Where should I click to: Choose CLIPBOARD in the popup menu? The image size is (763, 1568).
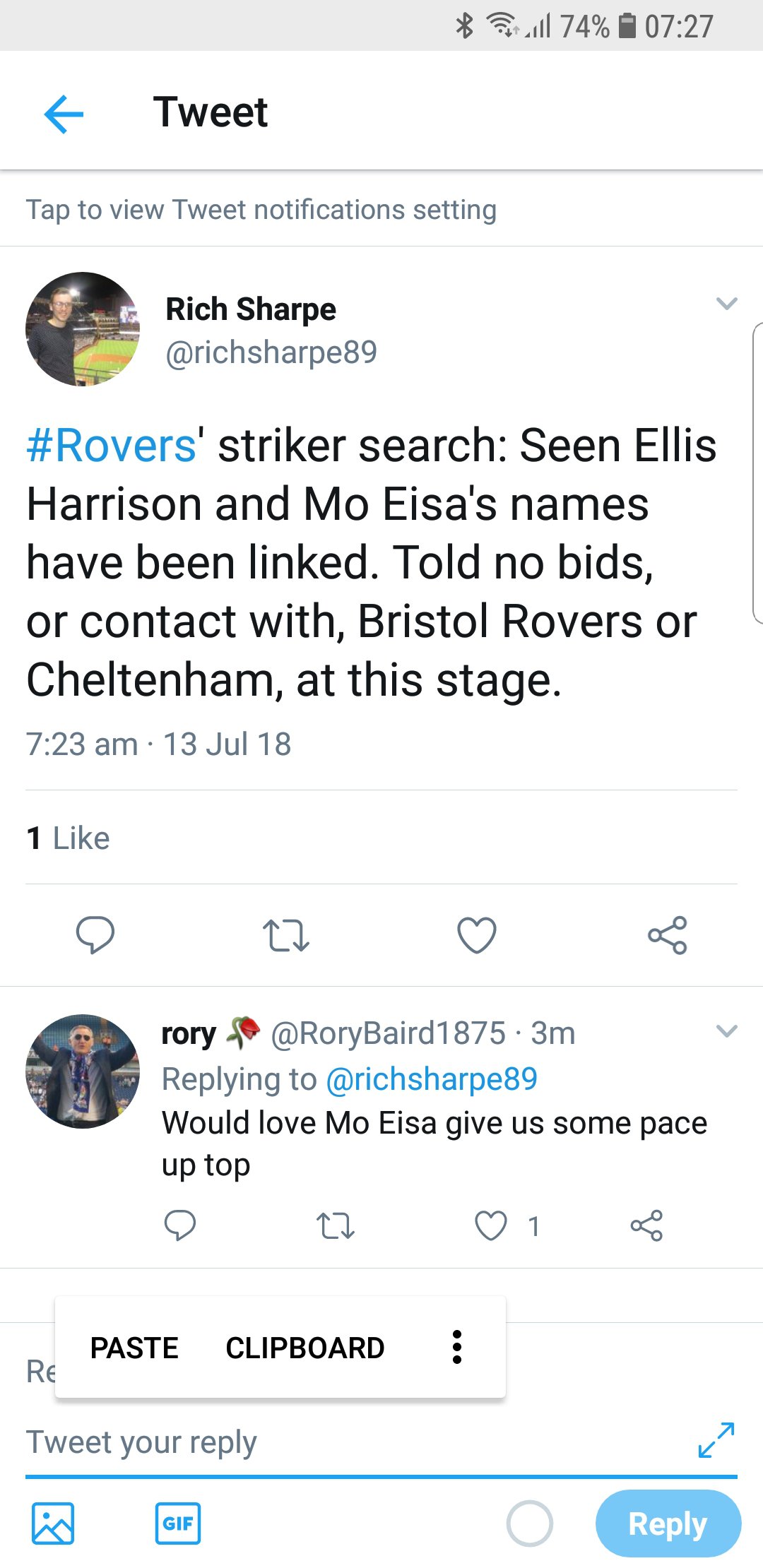click(304, 1348)
